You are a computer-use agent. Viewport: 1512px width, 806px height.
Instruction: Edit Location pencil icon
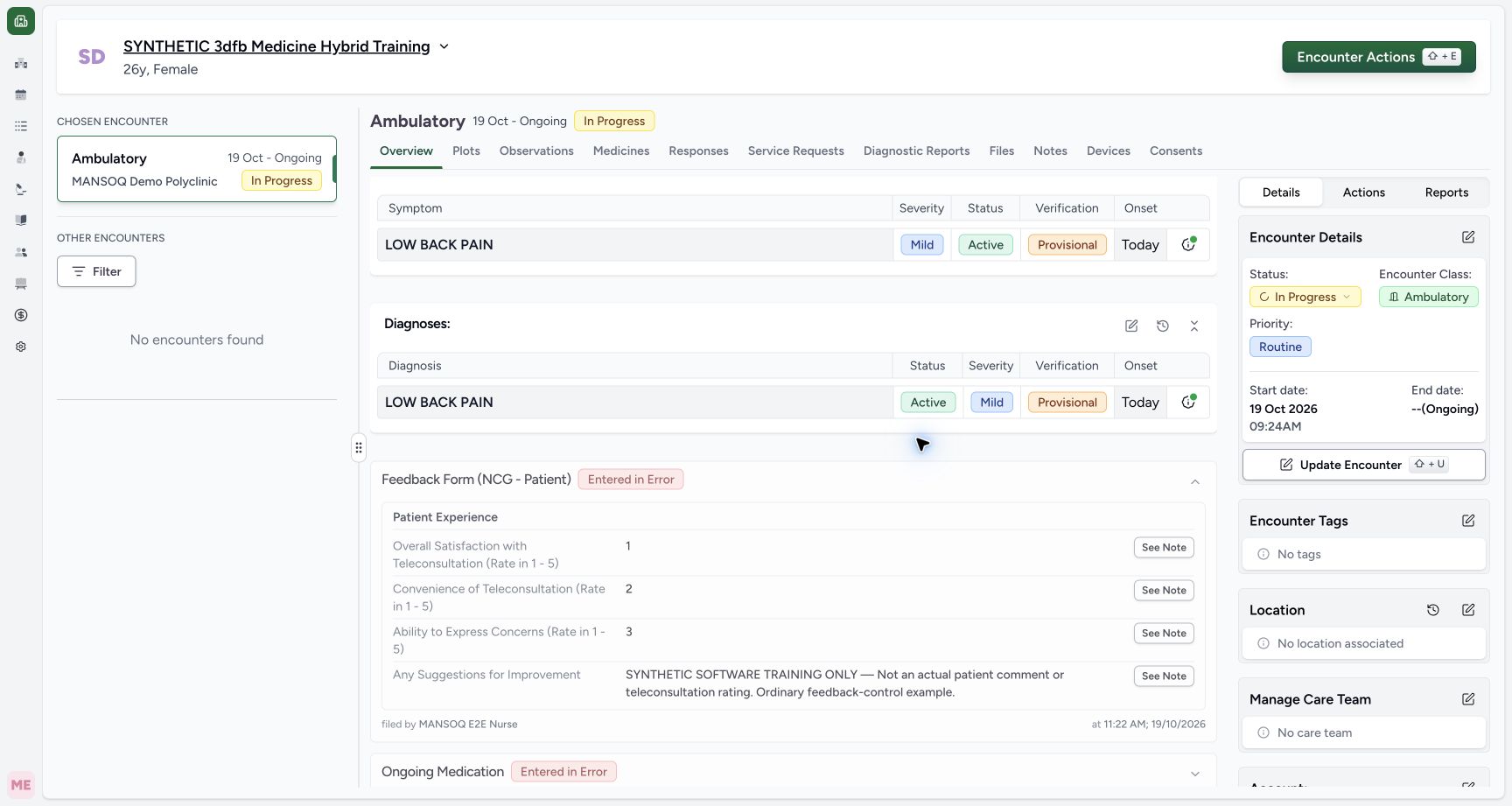(x=1468, y=610)
